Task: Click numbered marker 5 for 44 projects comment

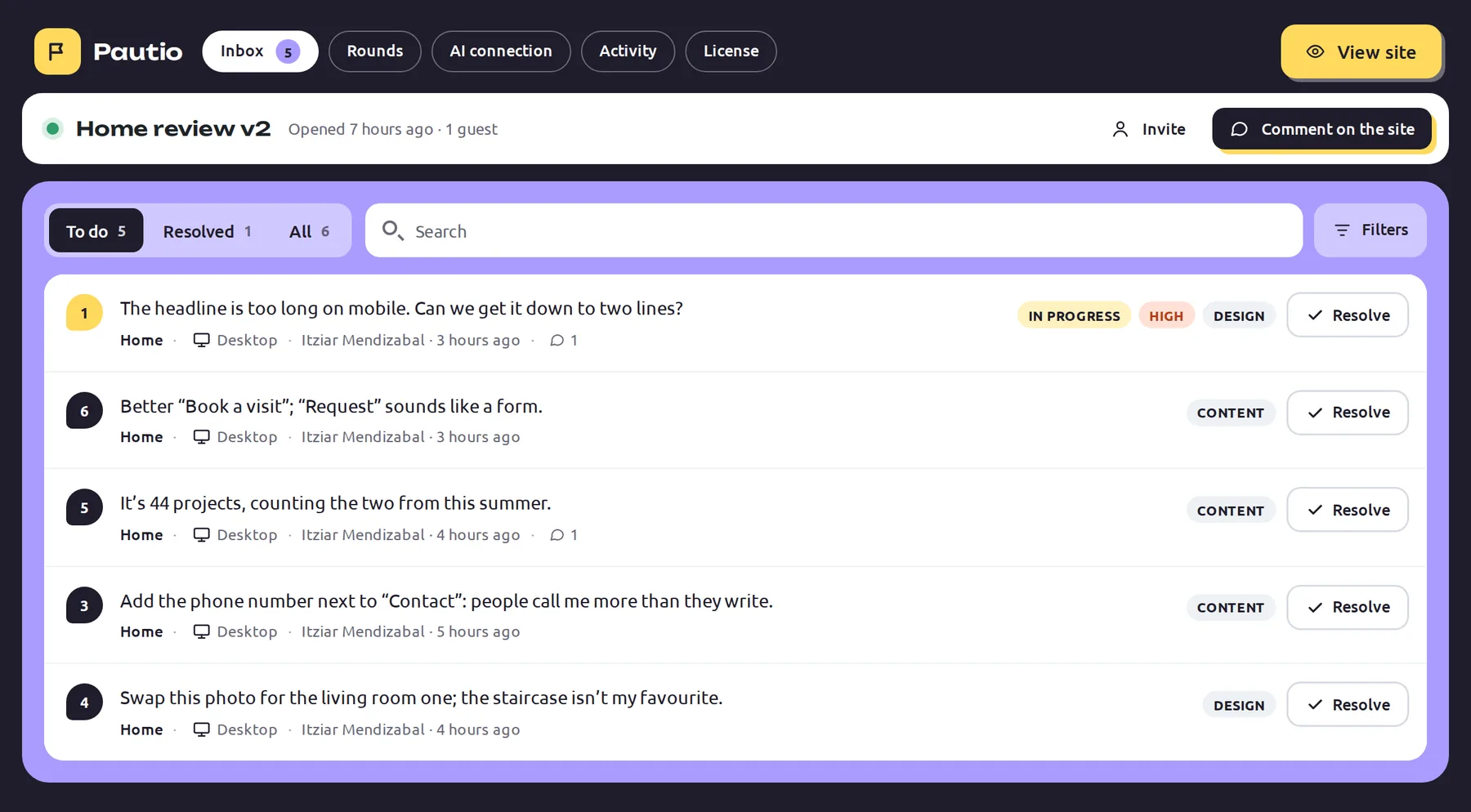Action: pyautogui.click(x=84, y=507)
